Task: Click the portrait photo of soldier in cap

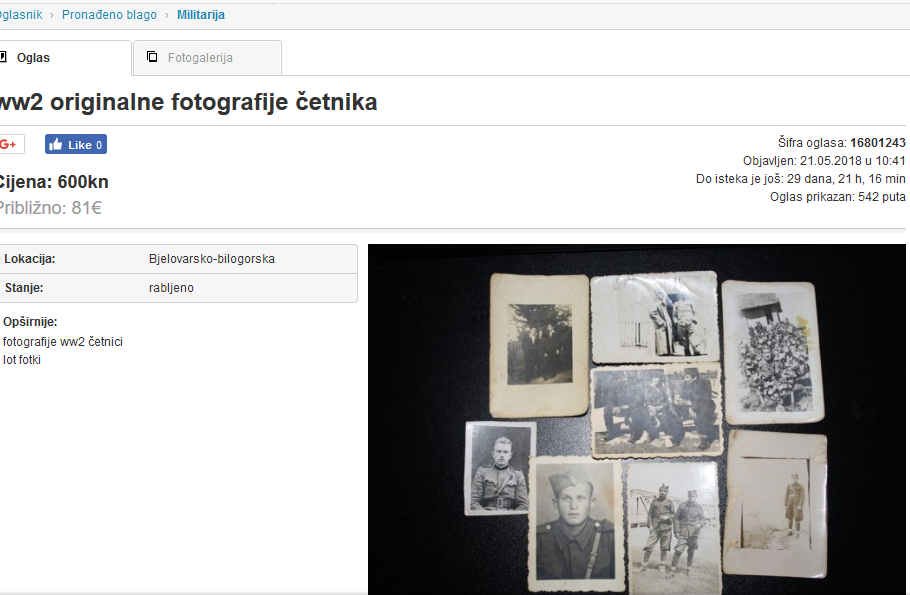Action: click(x=573, y=525)
